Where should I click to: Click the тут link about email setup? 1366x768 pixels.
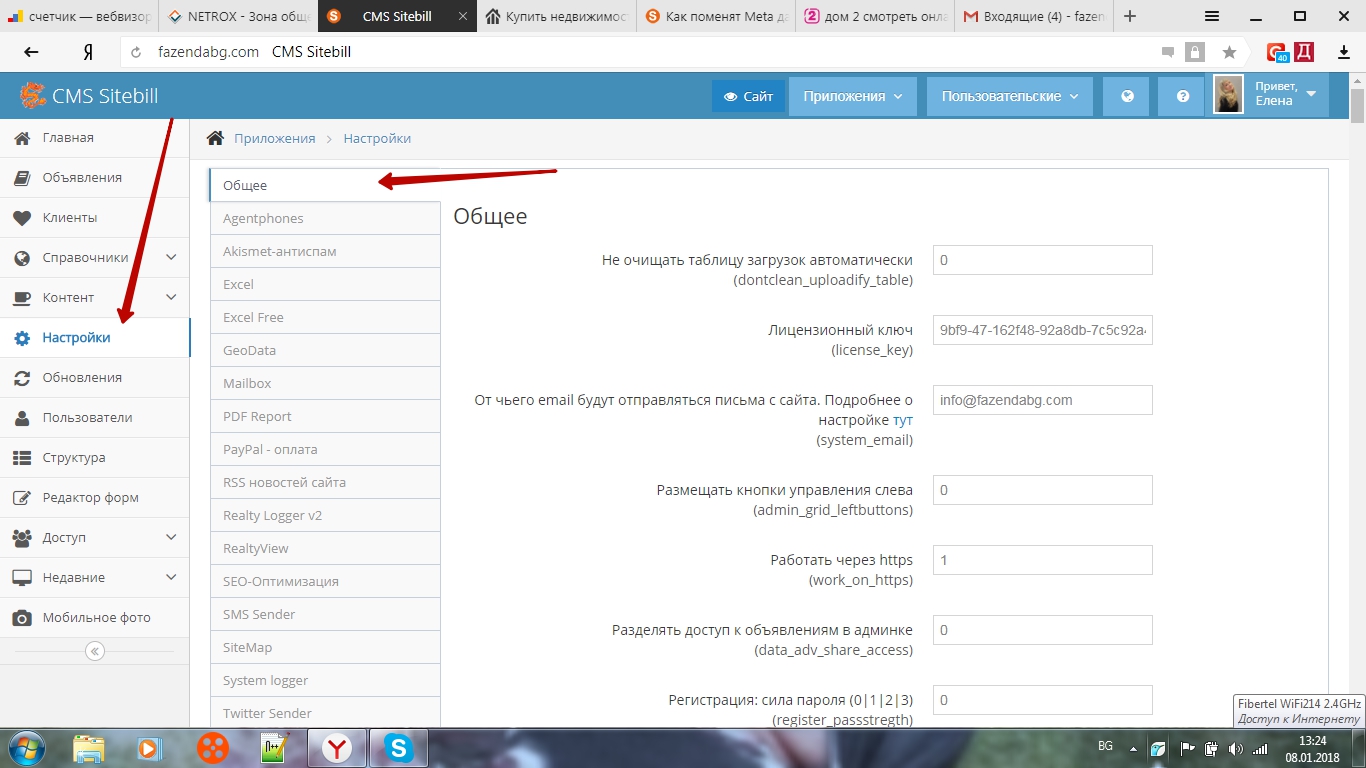903,420
